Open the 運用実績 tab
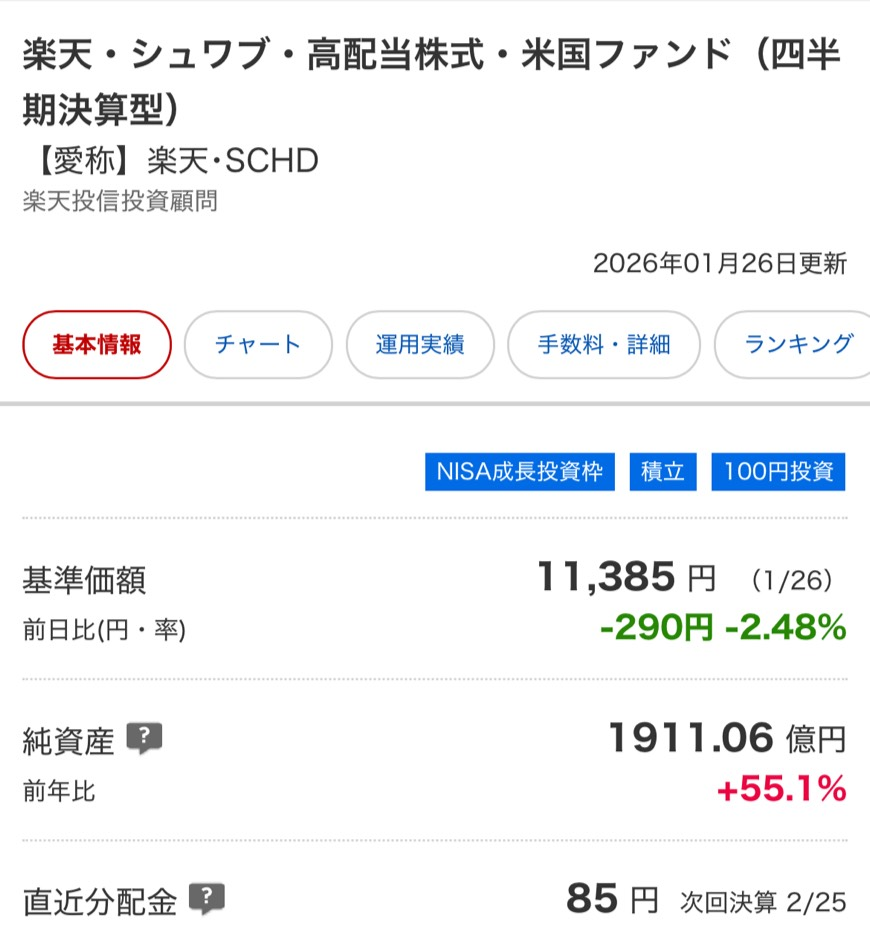This screenshot has height=945, width=870. point(420,345)
